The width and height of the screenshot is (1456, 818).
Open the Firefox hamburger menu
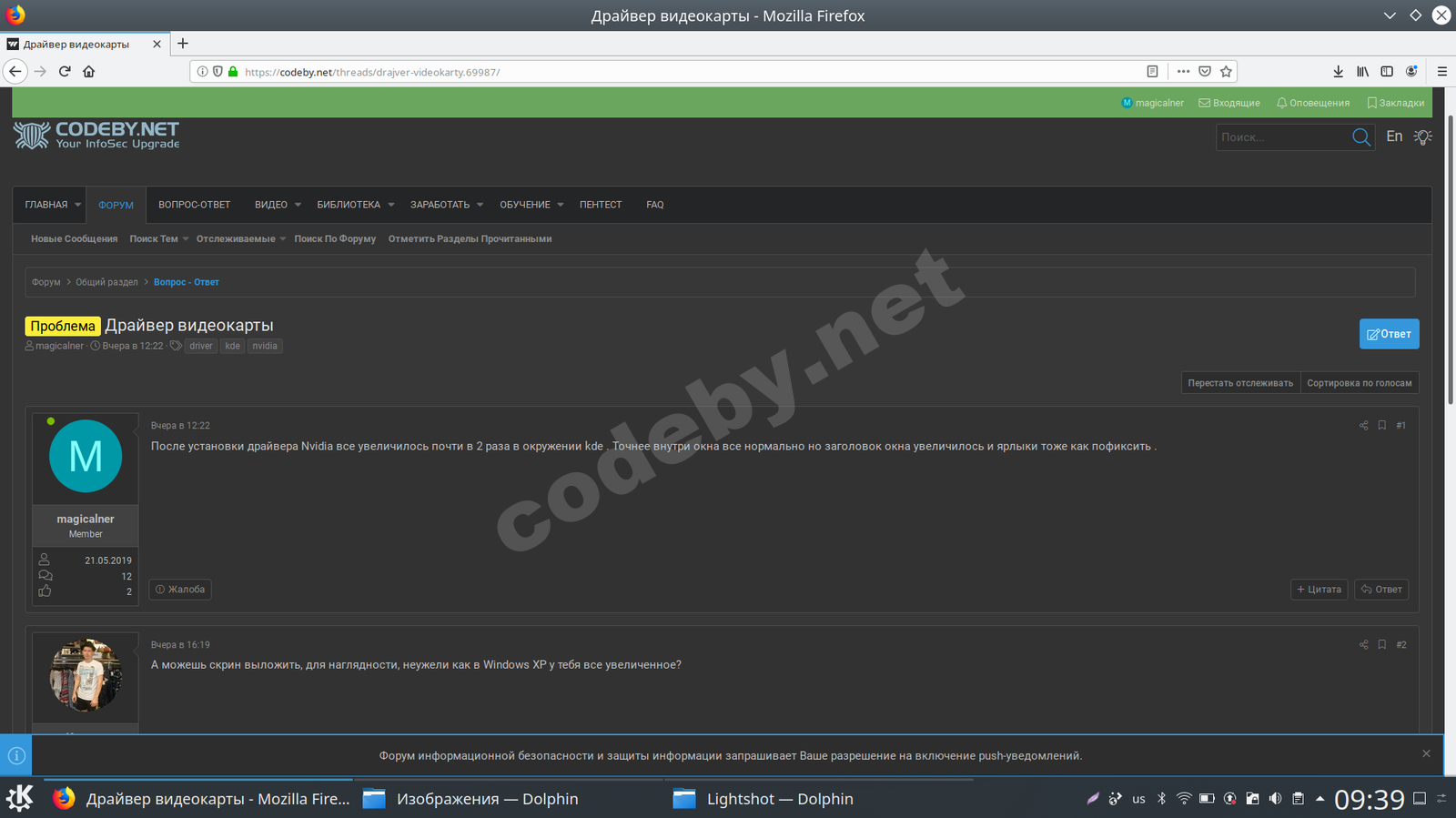[x=1441, y=72]
